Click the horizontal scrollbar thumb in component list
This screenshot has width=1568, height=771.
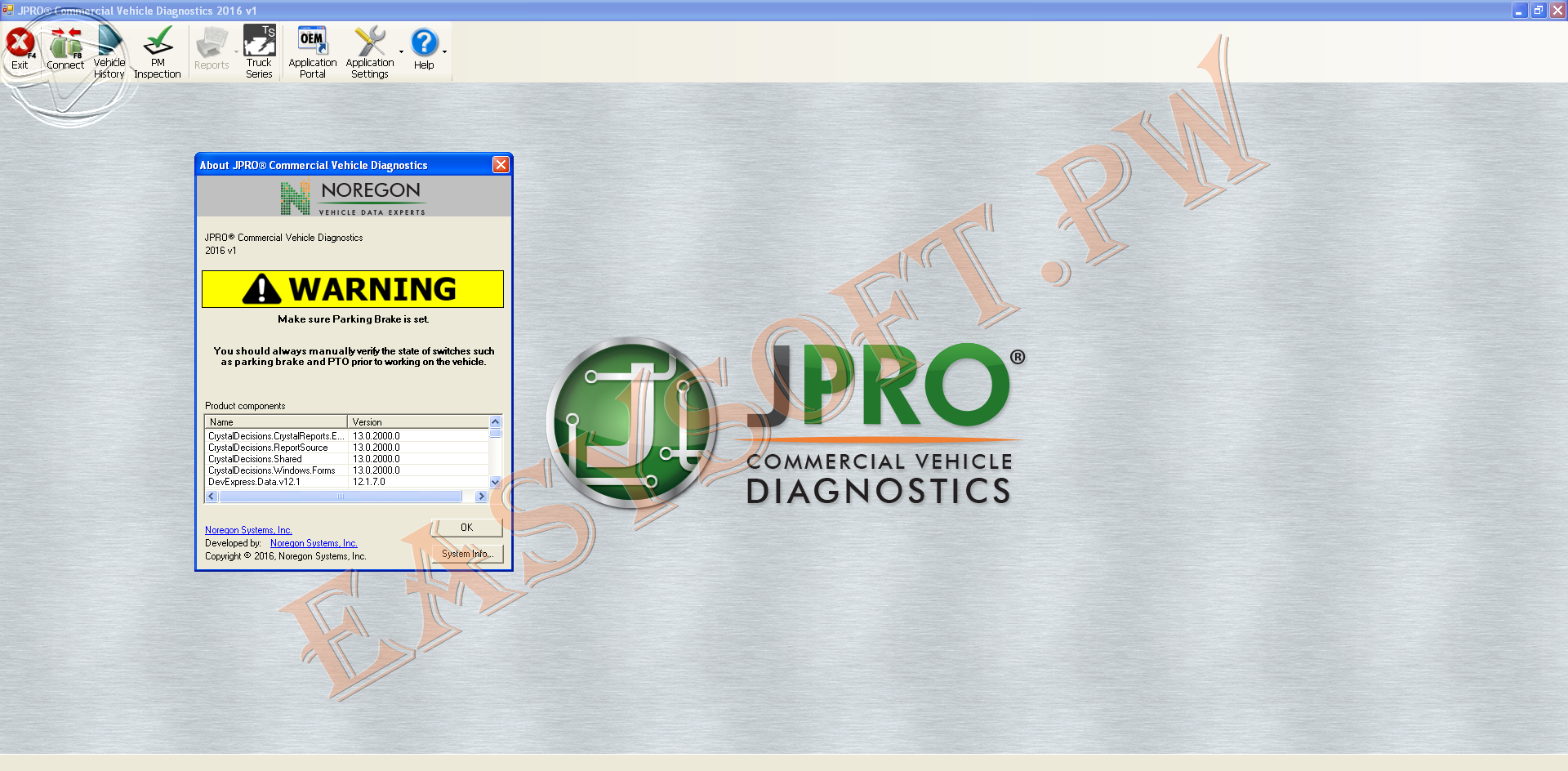click(x=340, y=496)
